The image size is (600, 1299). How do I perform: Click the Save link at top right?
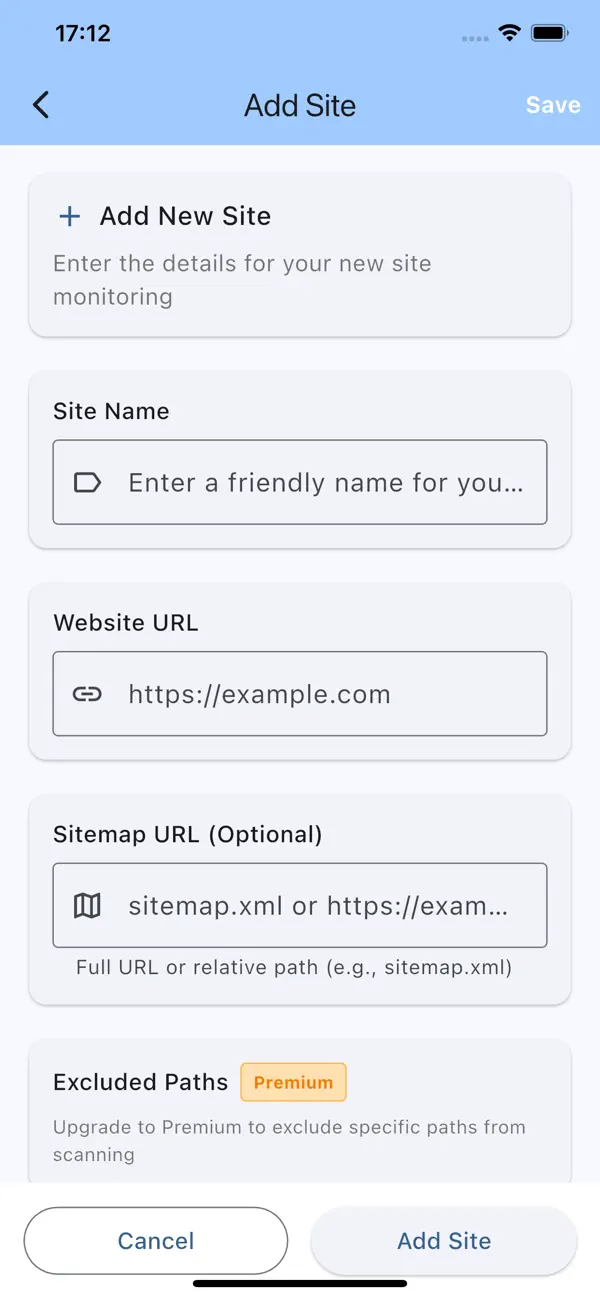click(553, 104)
